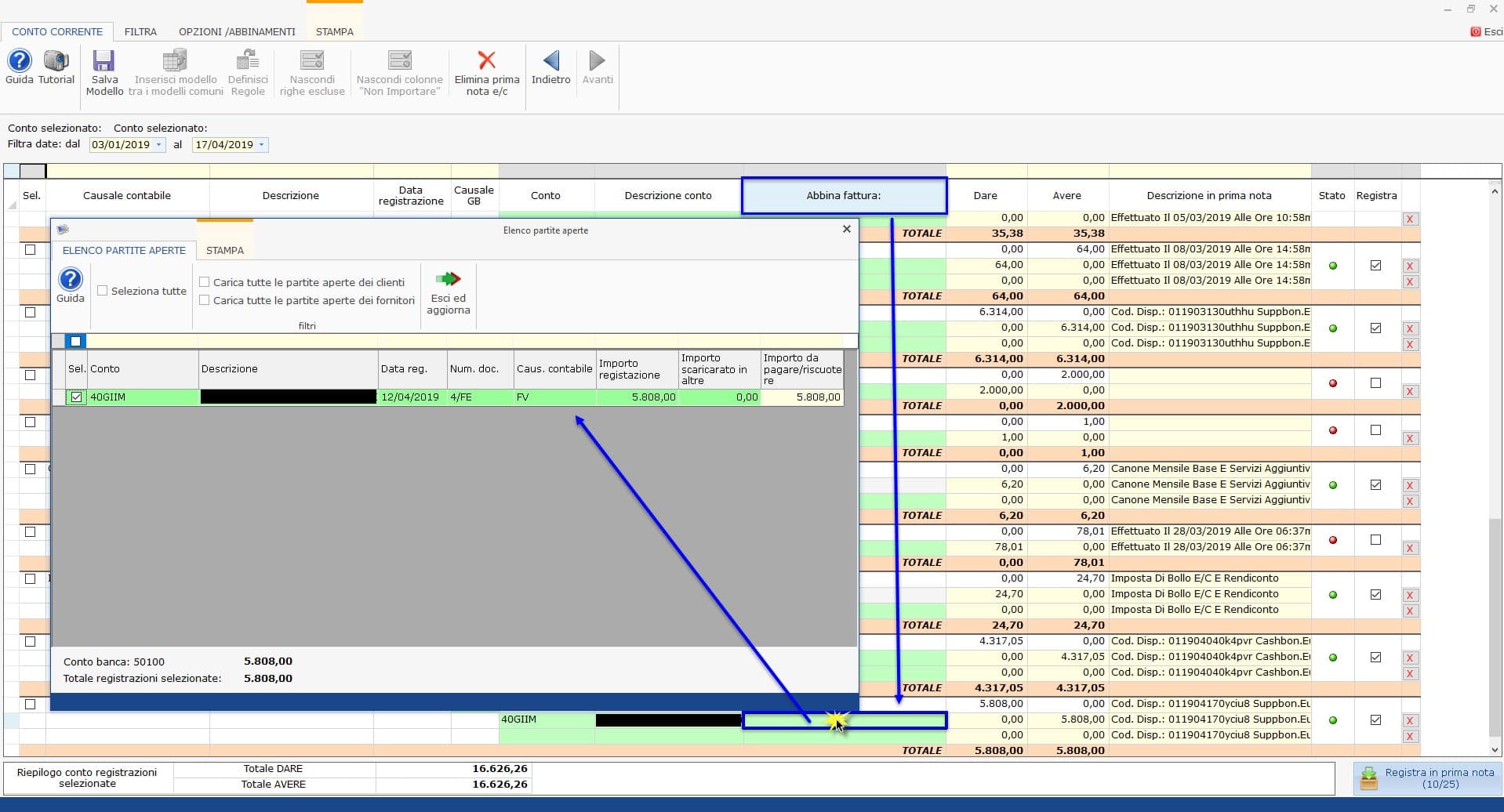Enable Seleziona tutte checkbox
Image resolution: width=1504 pixels, height=812 pixels.
point(103,291)
